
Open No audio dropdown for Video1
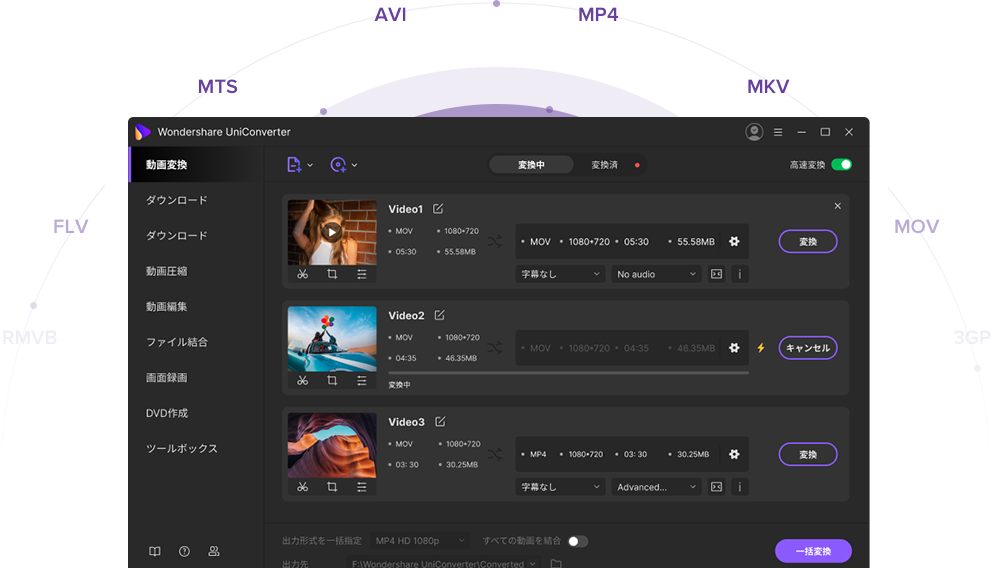pyautogui.click(x=656, y=274)
